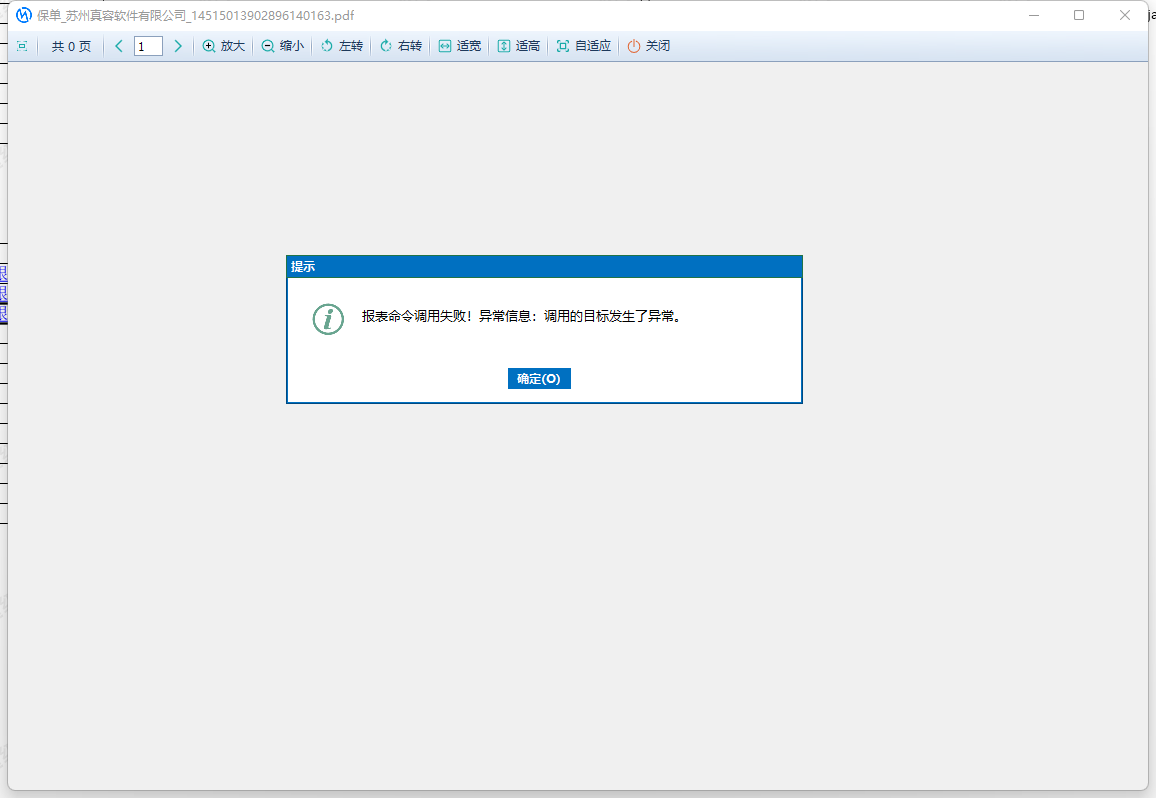Click the page number input field
The width and height of the screenshot is (1156, 798).
148,46
